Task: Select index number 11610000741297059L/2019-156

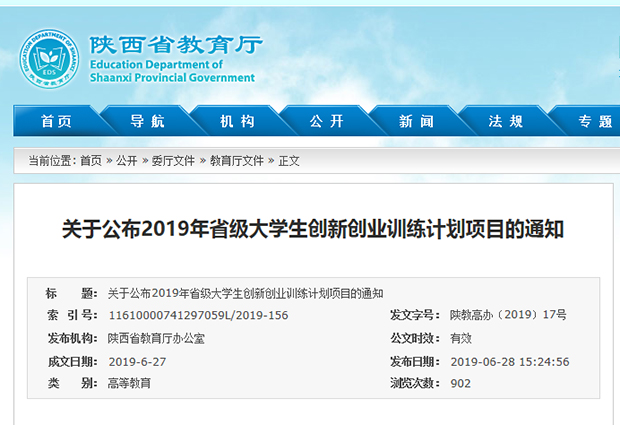Action: coord(198,315)
